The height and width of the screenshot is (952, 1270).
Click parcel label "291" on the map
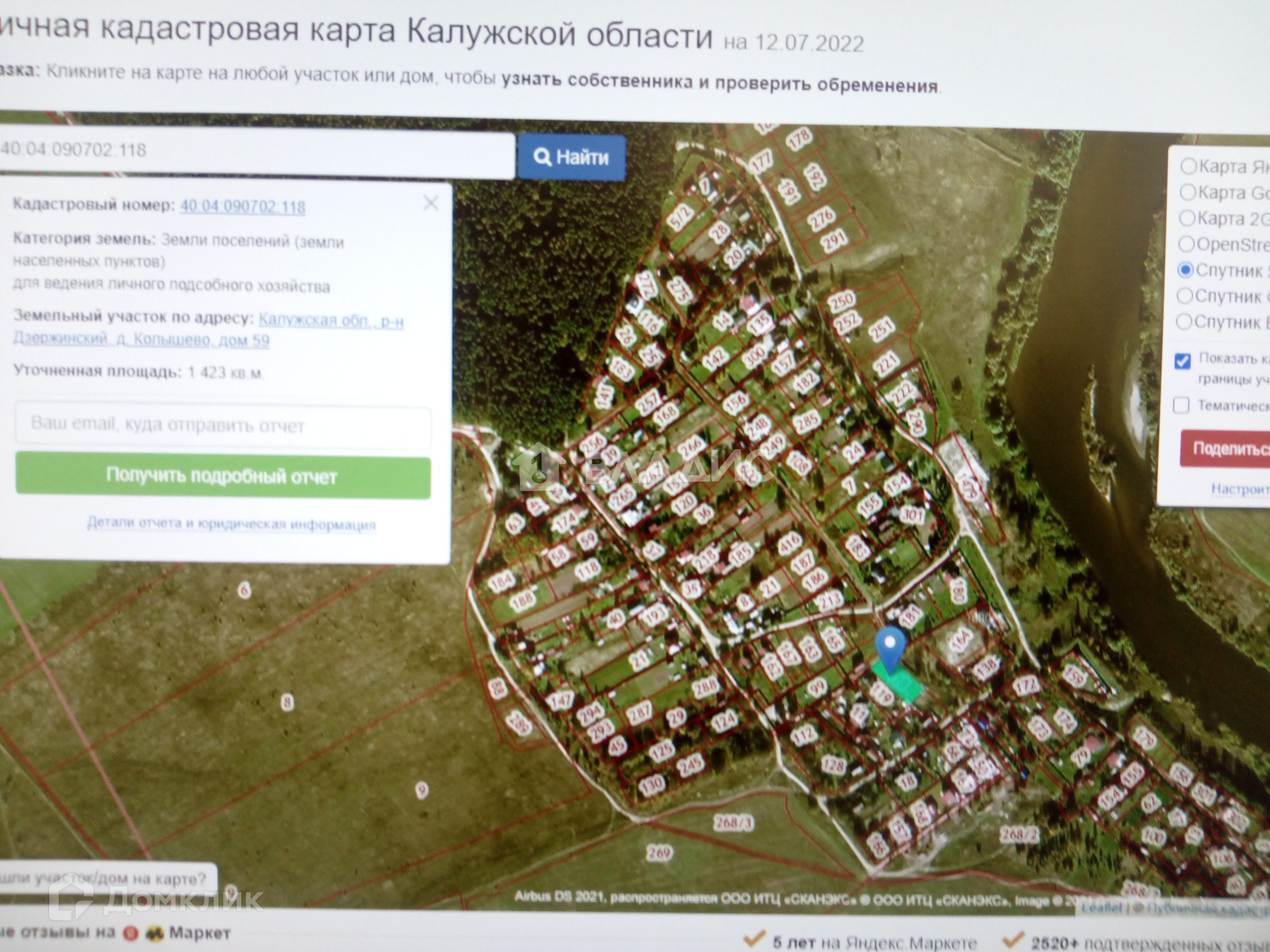(835, 240)
